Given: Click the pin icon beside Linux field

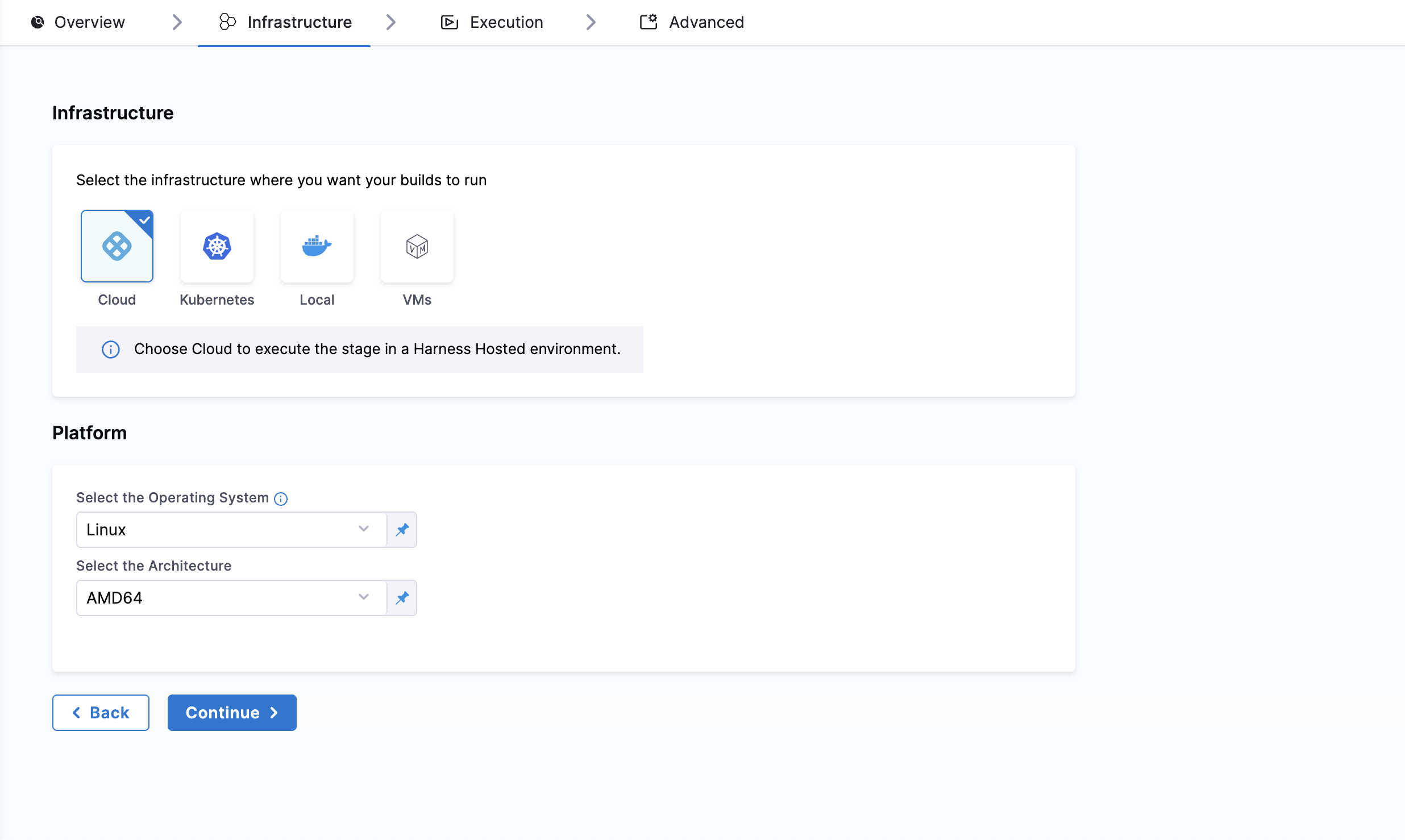Looking at the screenshot, I should point(402,530).
